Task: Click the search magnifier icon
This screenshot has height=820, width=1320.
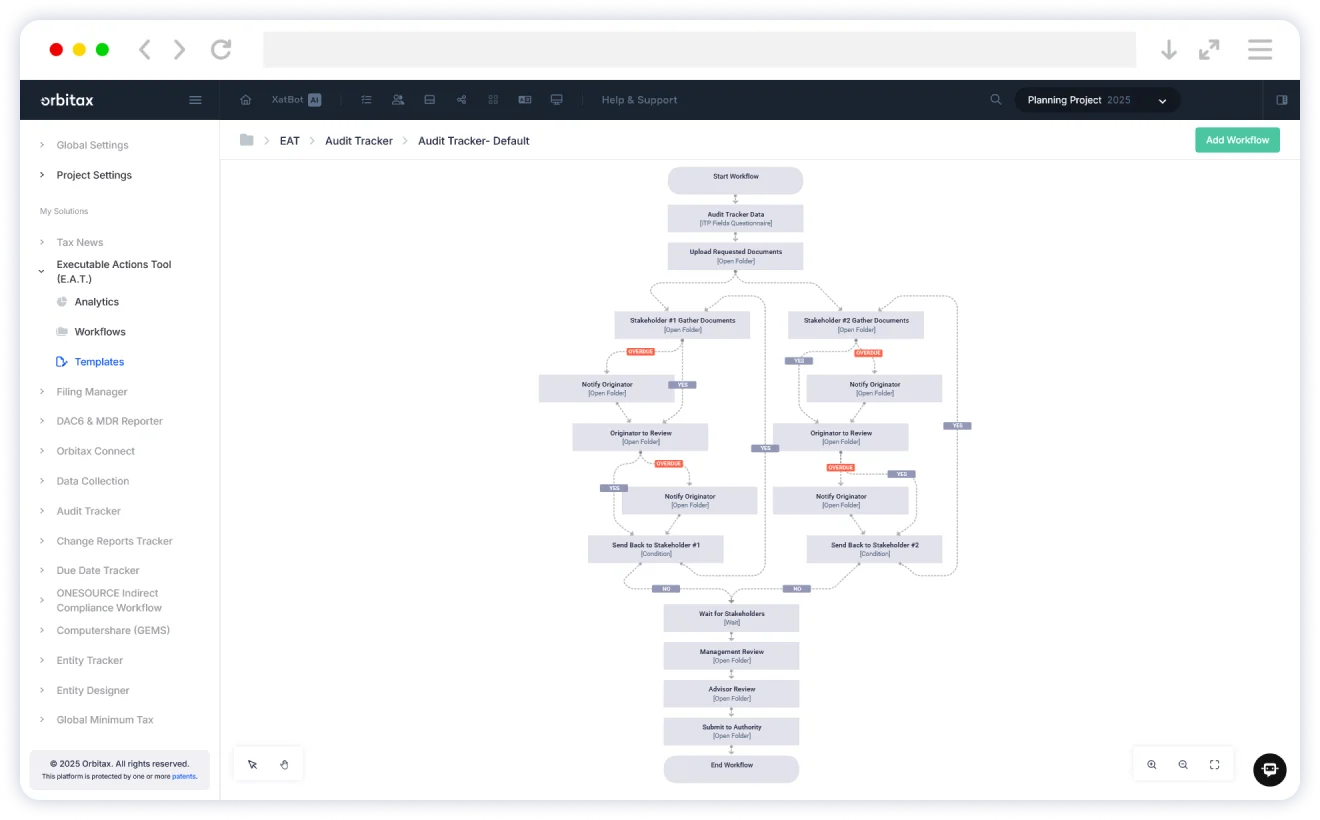Action: (995, 100)
